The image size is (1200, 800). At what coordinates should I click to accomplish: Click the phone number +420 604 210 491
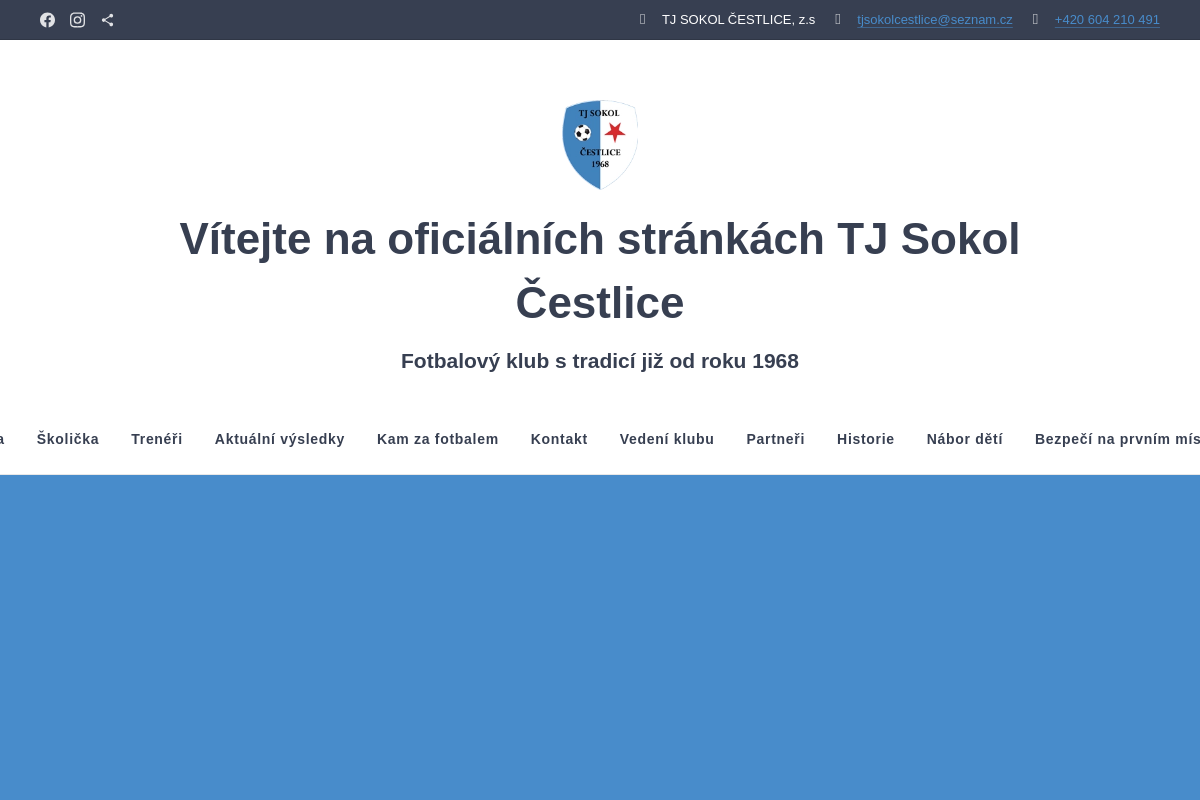[1107, 20]
